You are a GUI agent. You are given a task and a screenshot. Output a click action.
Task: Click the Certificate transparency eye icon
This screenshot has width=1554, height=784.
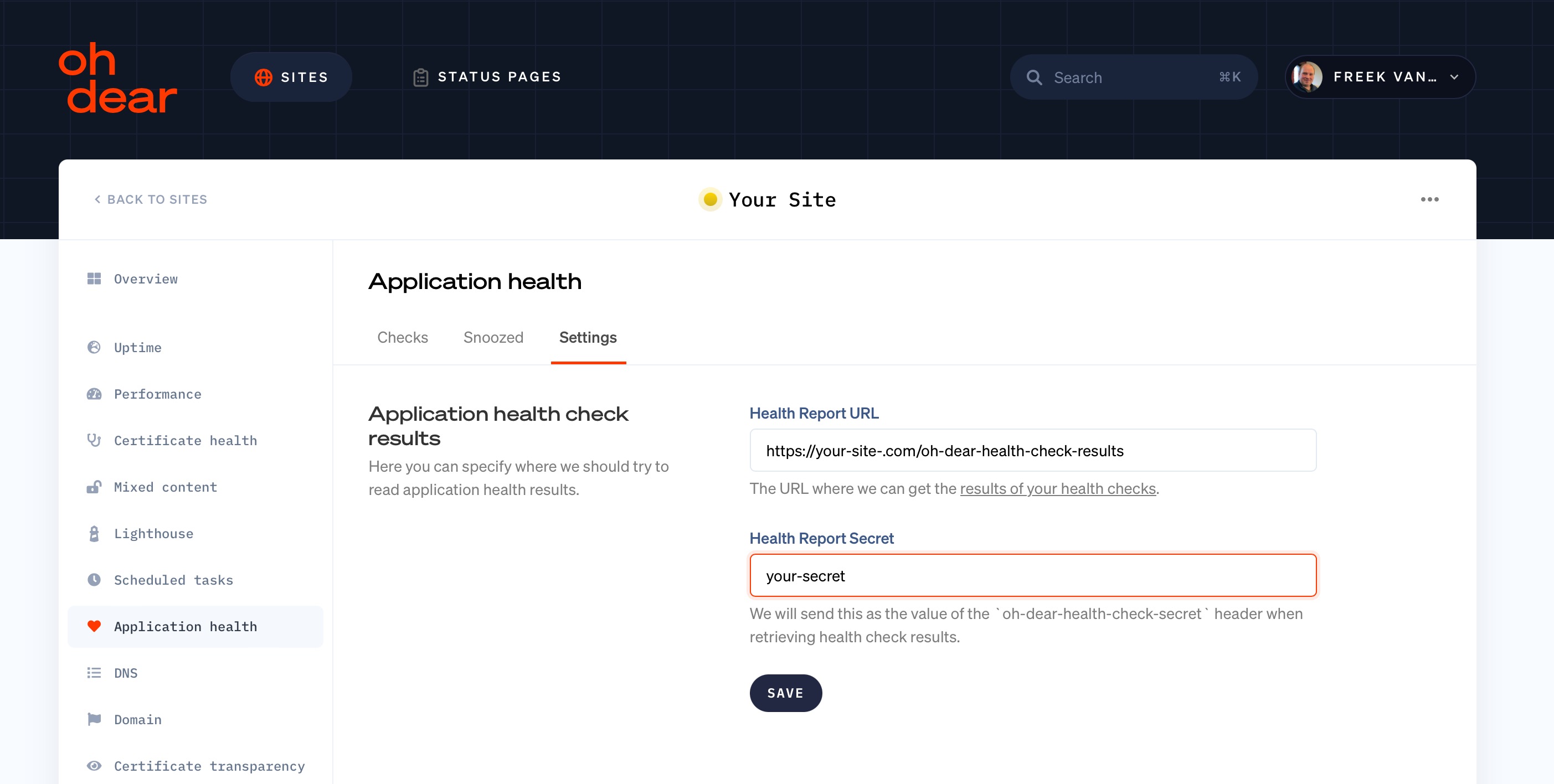(94, 766)
